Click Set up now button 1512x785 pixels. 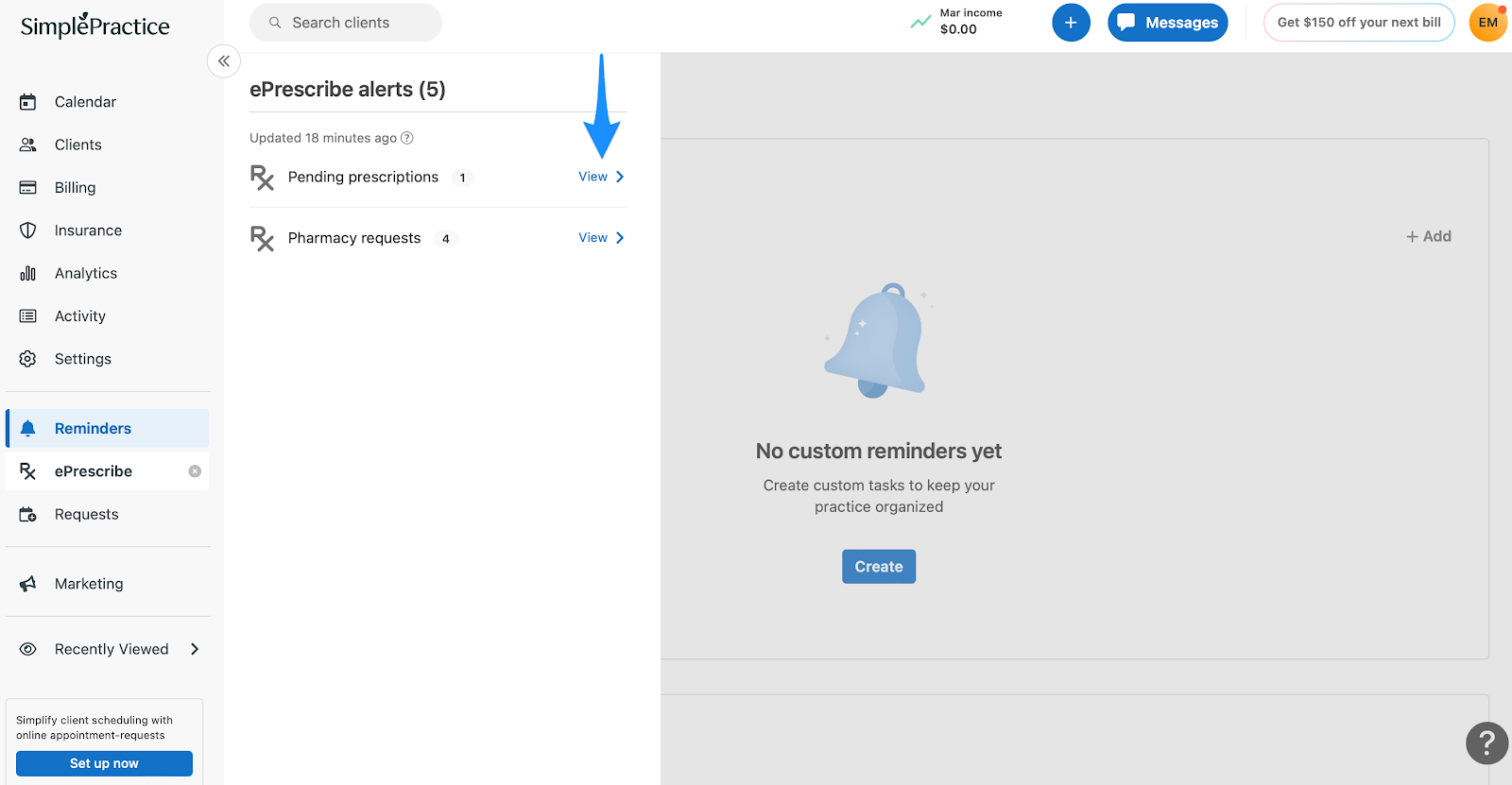[104, 763]
